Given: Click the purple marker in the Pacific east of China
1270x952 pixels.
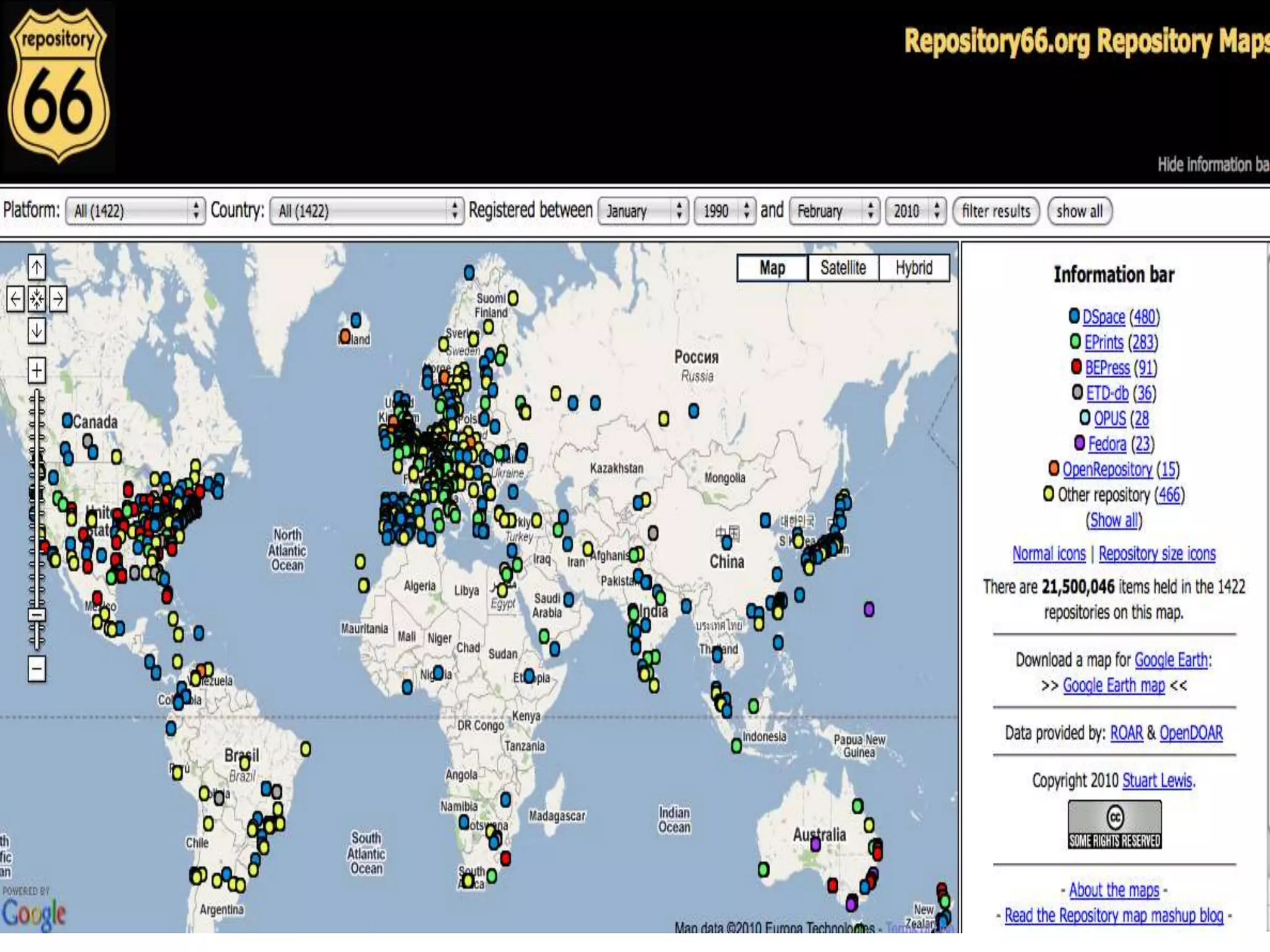Looking at the screenshot, I should pos(869,609).
